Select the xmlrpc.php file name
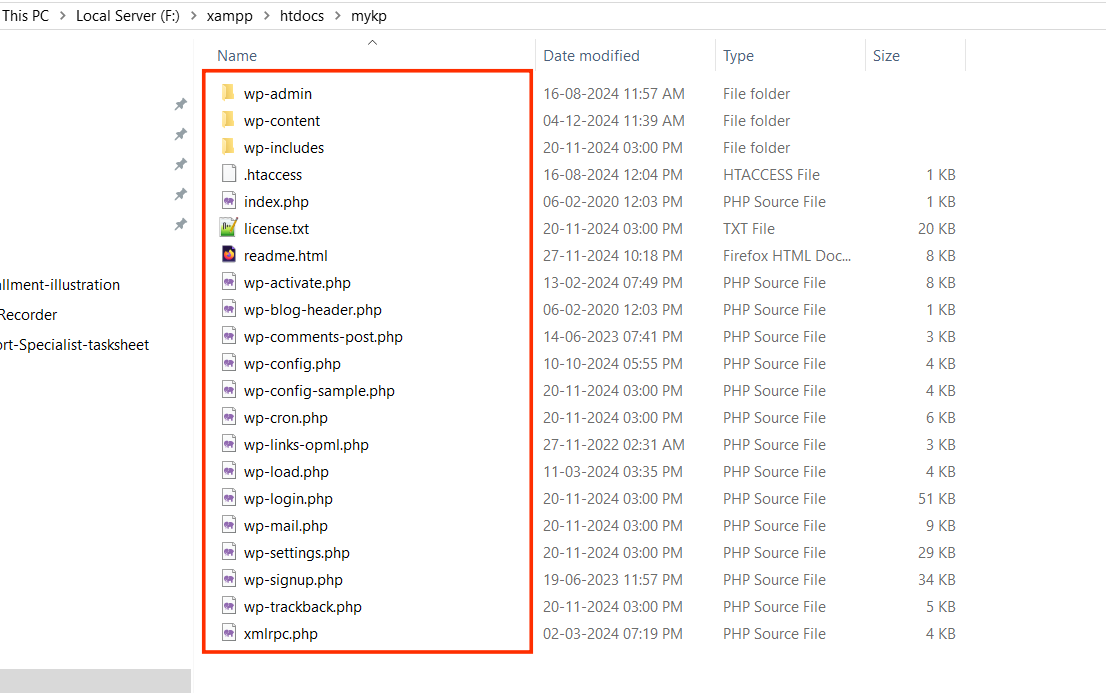Viewport: 1106px width, 693px height. click(281, 634)
